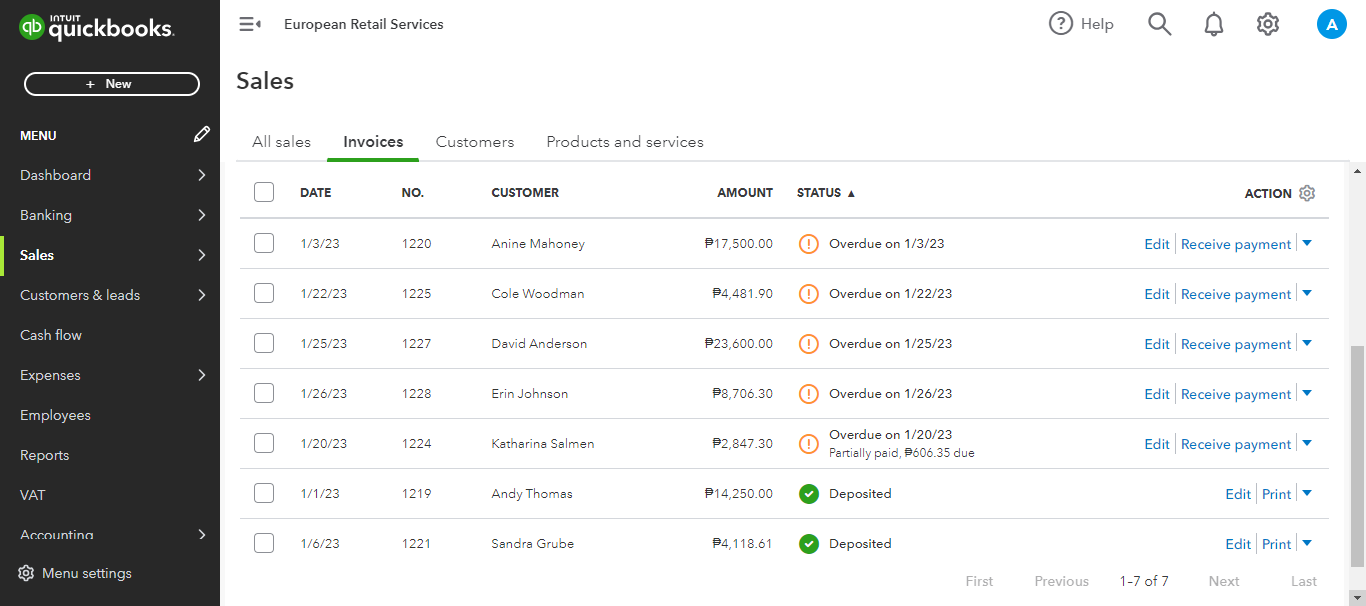Open the Products and services tab
This screenshot has height=606, width=1366.
point(625,142)
